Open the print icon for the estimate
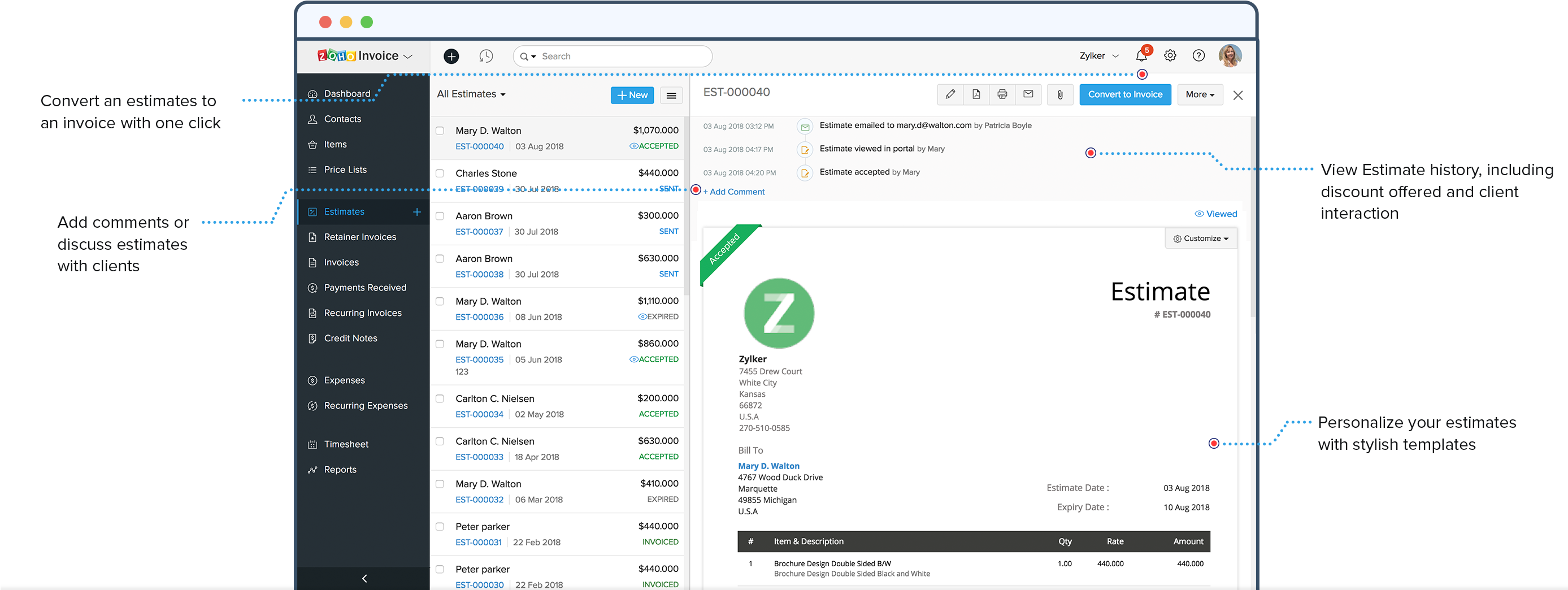The image size is (1568, 590). click(1001, 94)
